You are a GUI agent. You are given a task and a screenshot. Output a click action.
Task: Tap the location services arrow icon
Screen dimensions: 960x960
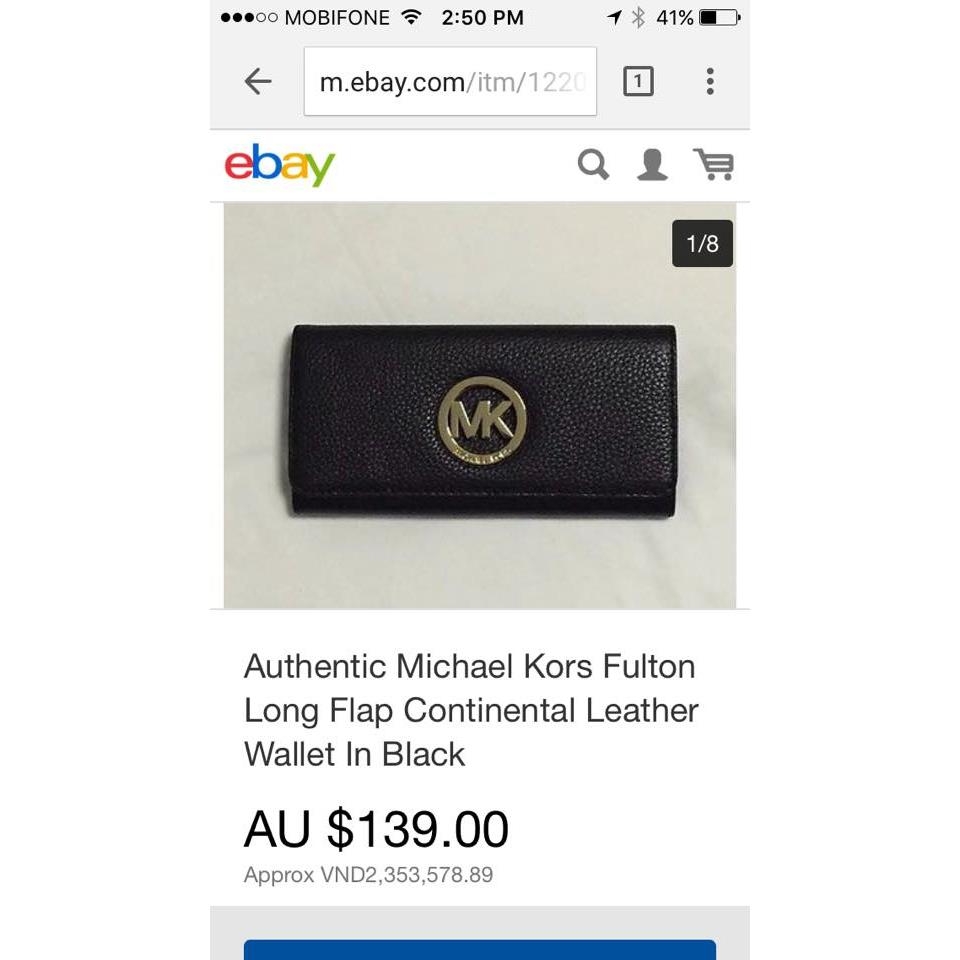click(614, 17)
